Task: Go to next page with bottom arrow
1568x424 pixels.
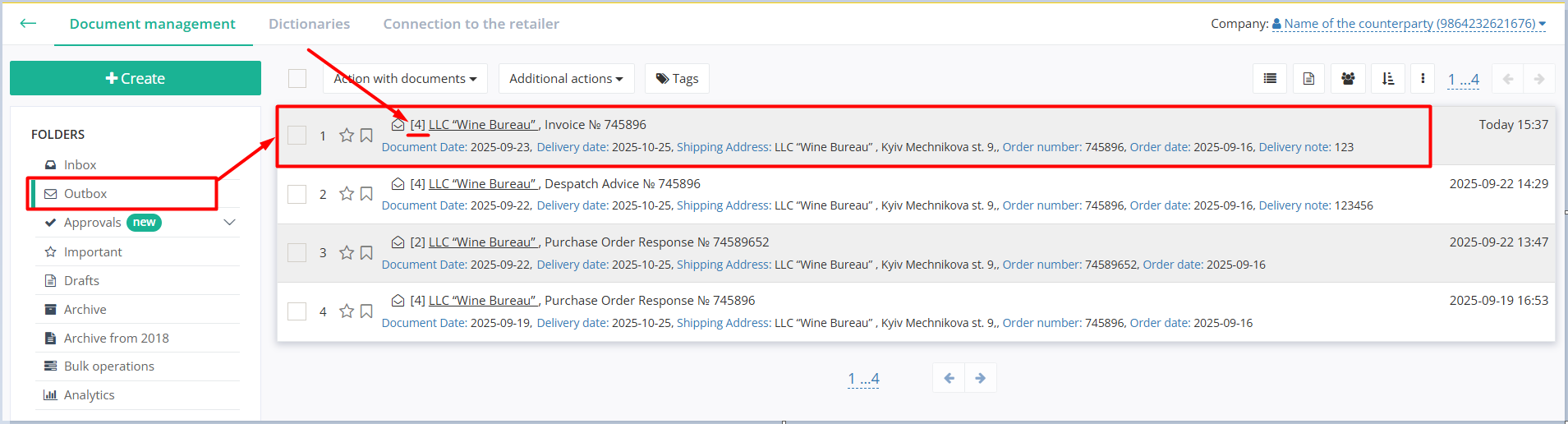Action: pos(980,378)
